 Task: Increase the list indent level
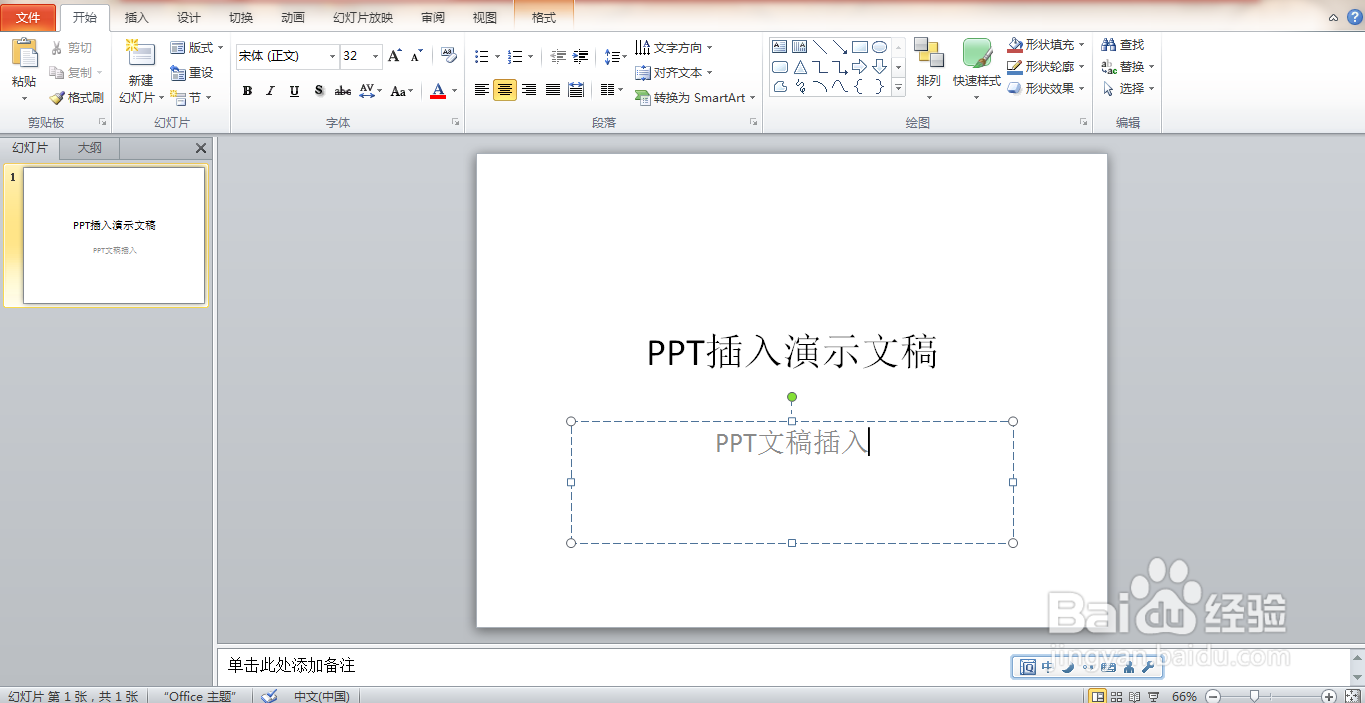pos(580,57)
